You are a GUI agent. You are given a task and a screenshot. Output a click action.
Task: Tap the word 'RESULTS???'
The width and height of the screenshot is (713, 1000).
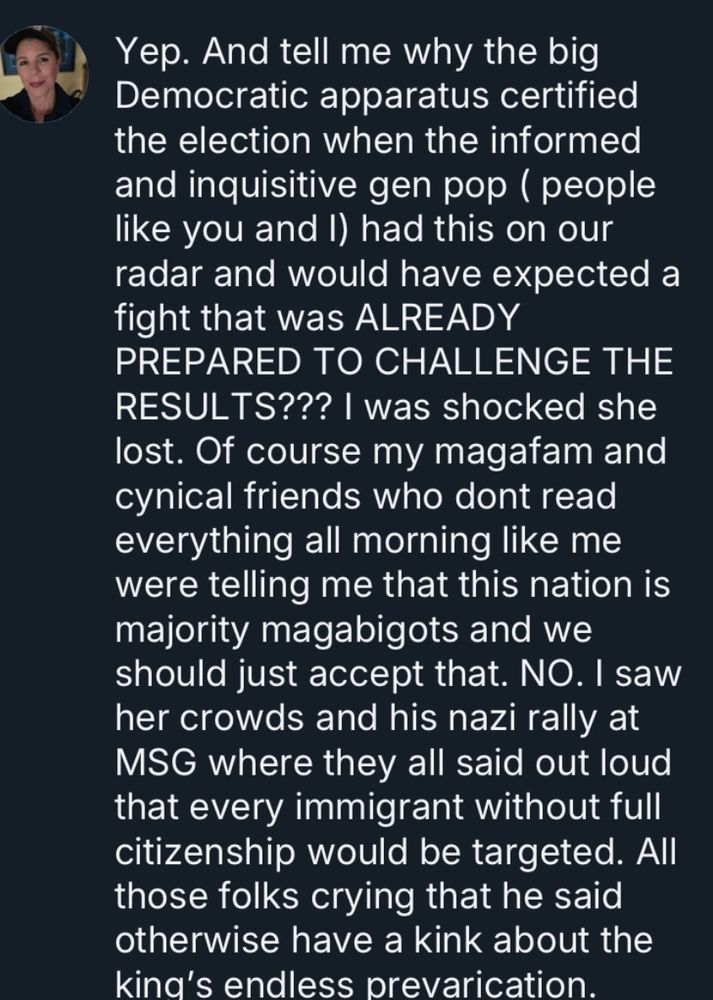[x=224, y=406]
